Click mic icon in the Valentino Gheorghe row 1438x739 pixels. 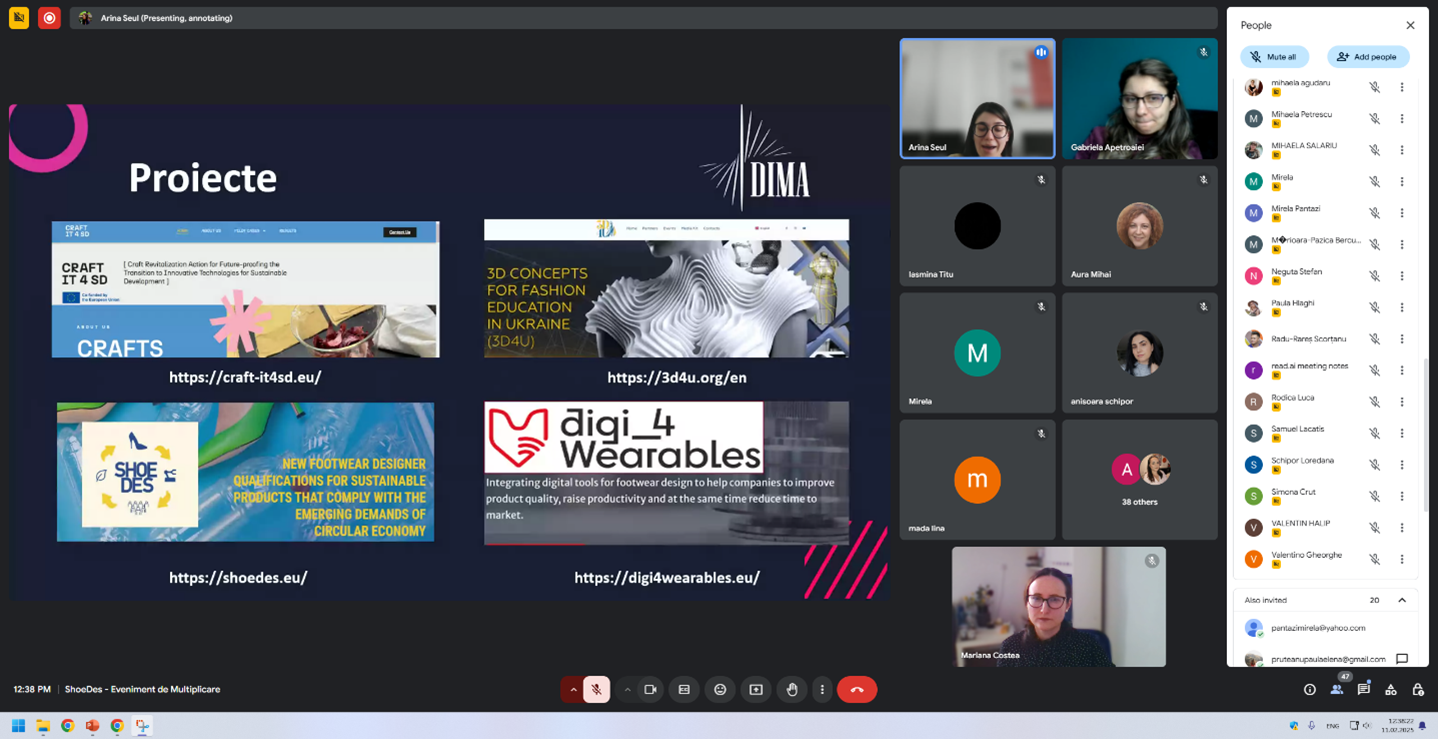click(1375, 559)
